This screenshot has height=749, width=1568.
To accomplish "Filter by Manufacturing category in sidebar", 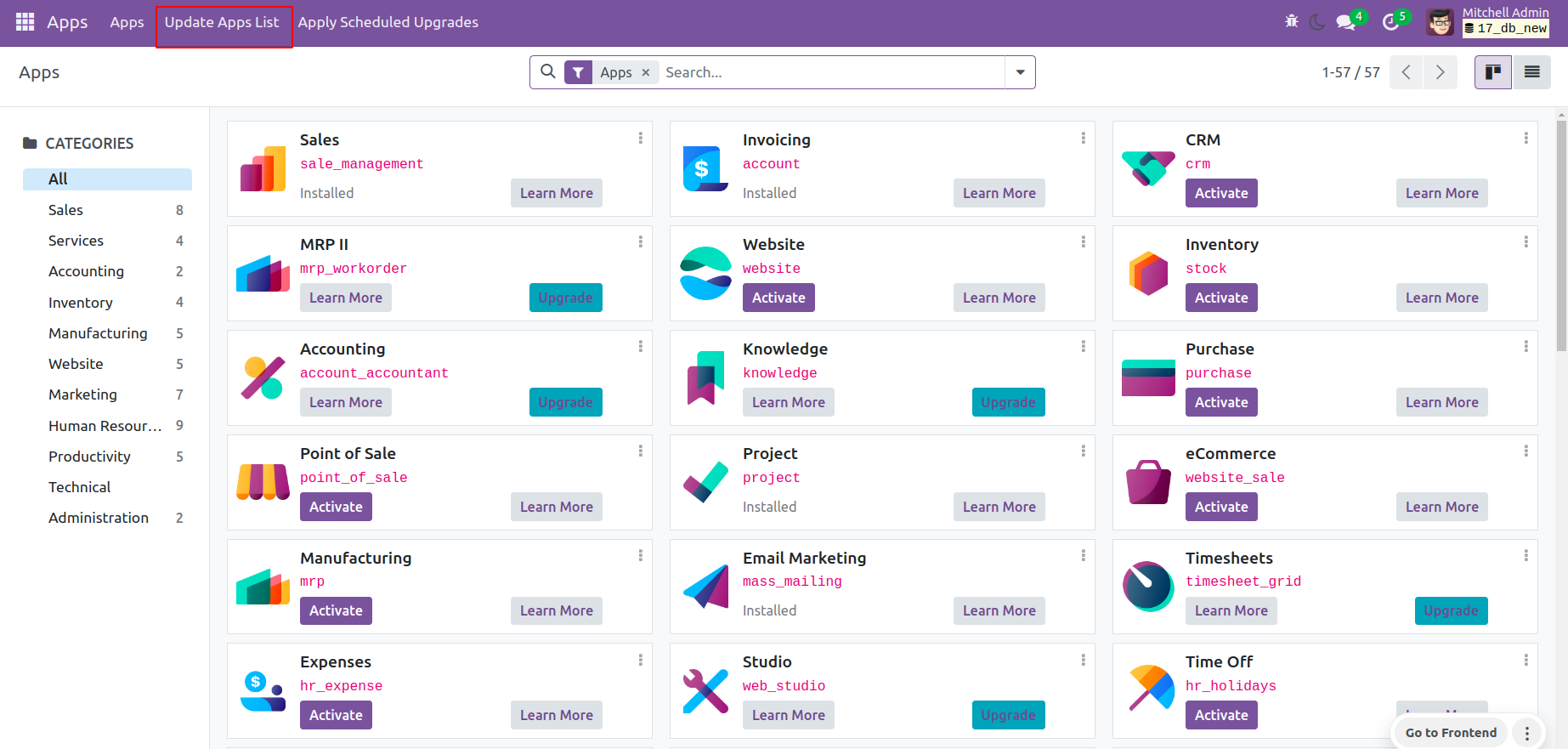I will (x=107, y=333).
